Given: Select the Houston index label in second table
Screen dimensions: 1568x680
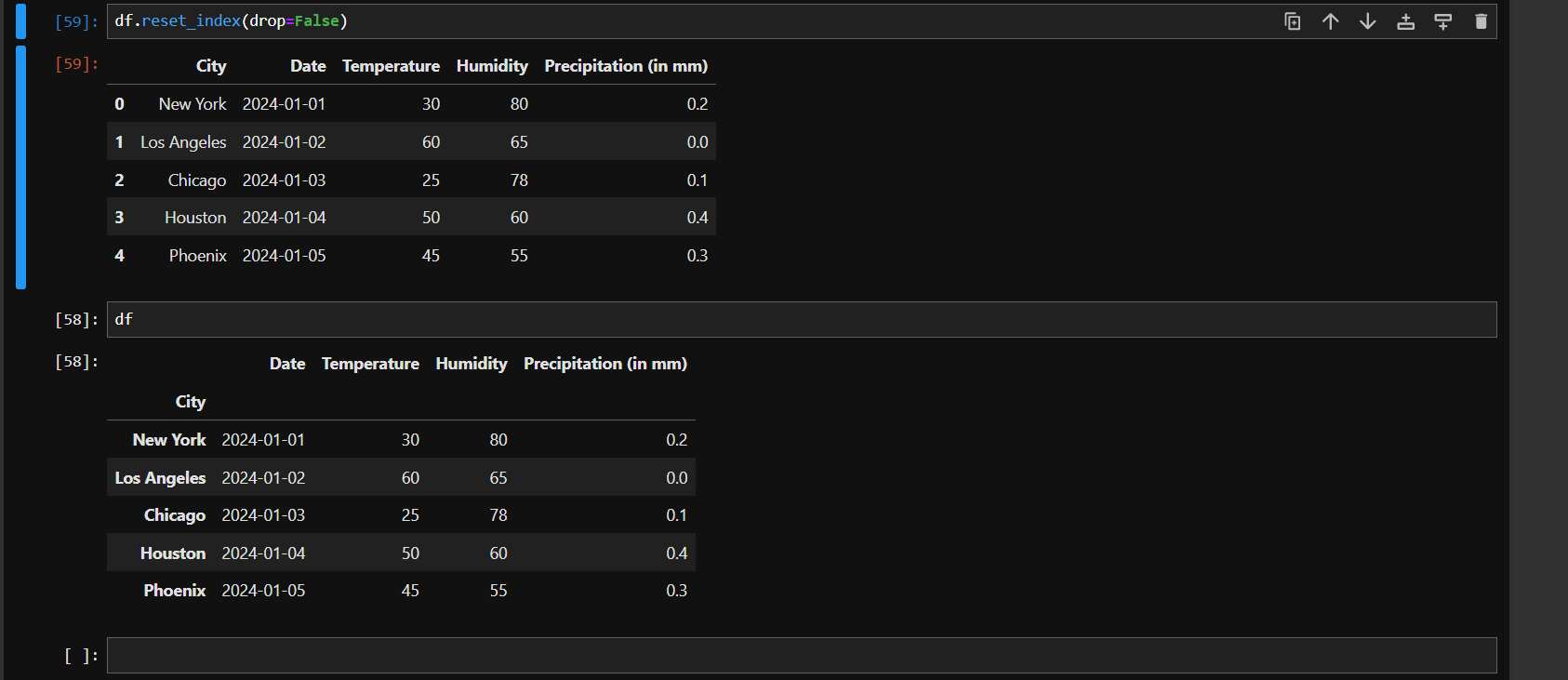Looking at the screenshot, I should tap(173, 553).
